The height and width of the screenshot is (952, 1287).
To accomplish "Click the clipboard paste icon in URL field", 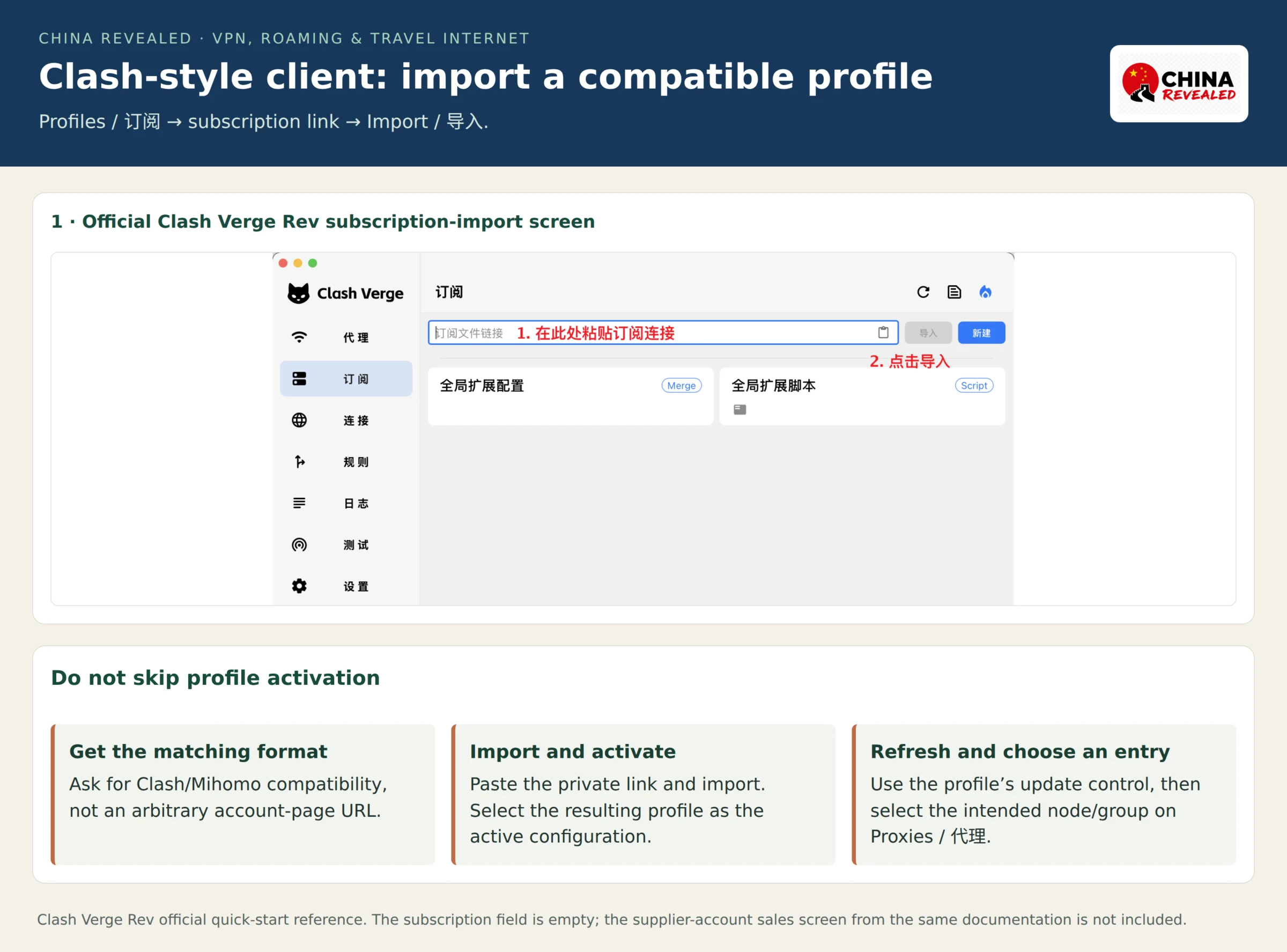I will pos(883,333).
